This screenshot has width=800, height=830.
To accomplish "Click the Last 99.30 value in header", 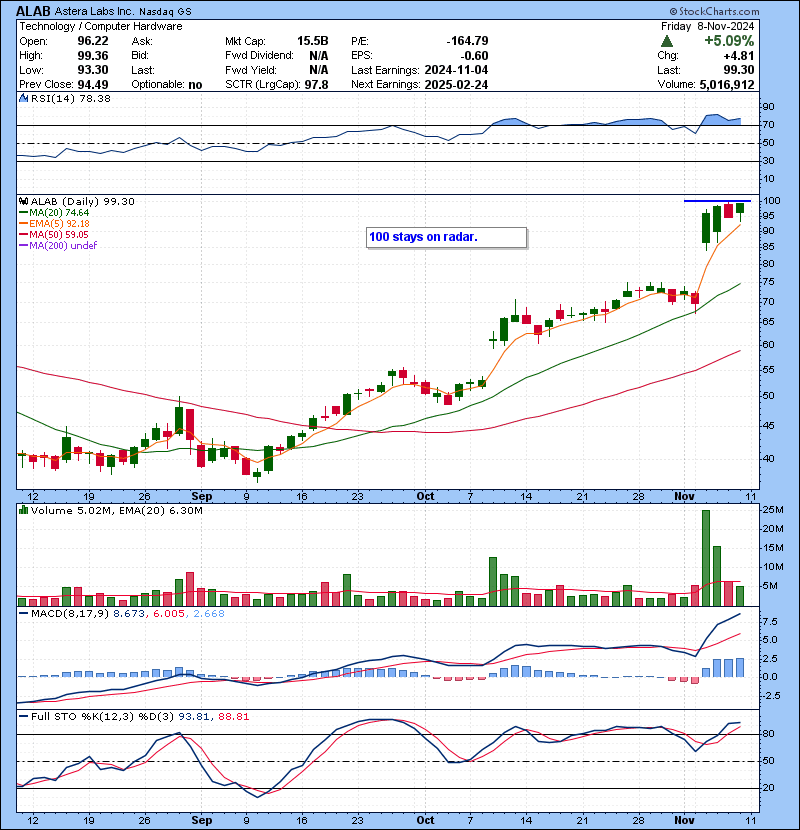I will (739, 70).
